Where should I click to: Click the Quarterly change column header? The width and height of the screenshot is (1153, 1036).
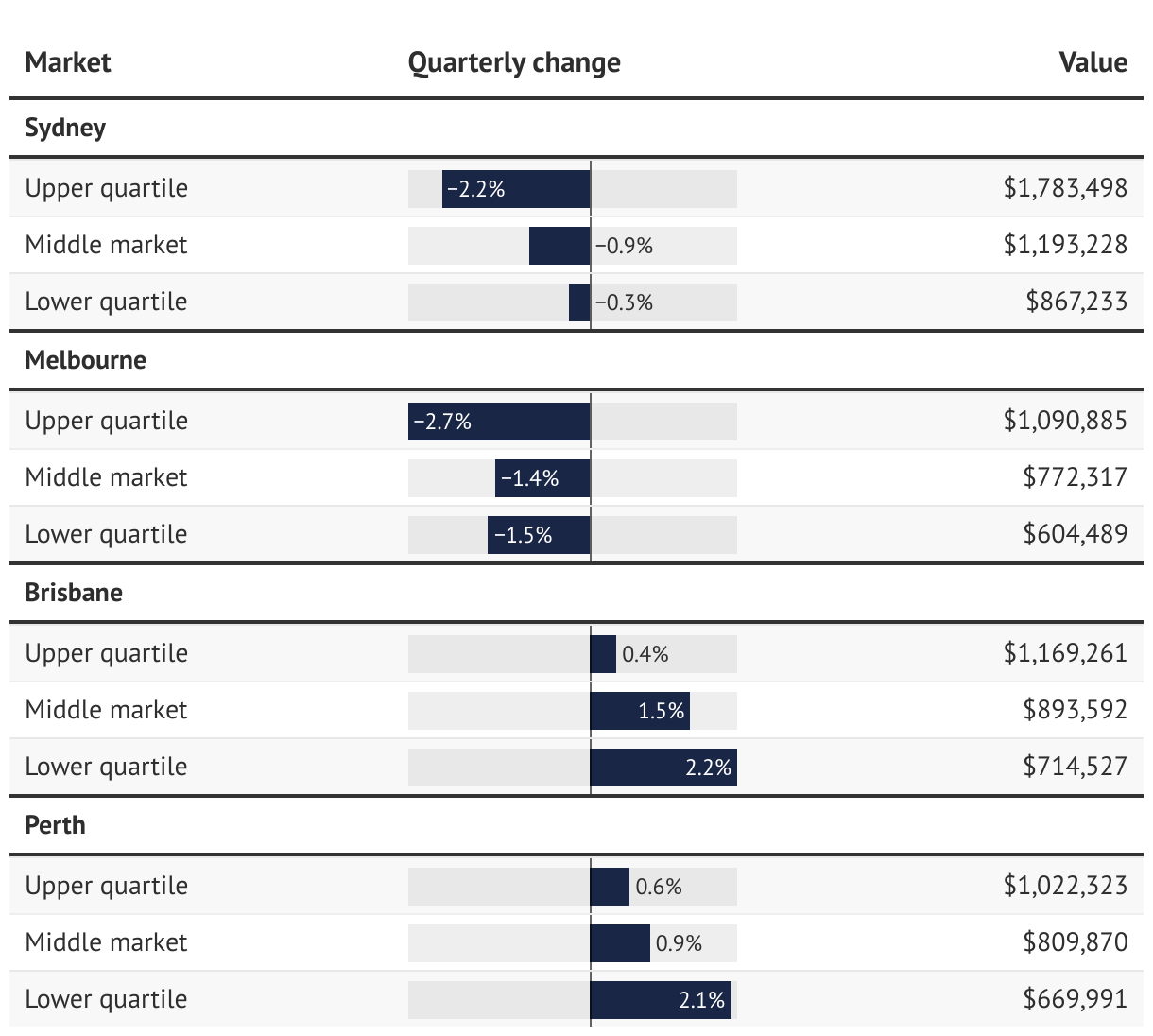pyautogui.click(x=514, y=62)
